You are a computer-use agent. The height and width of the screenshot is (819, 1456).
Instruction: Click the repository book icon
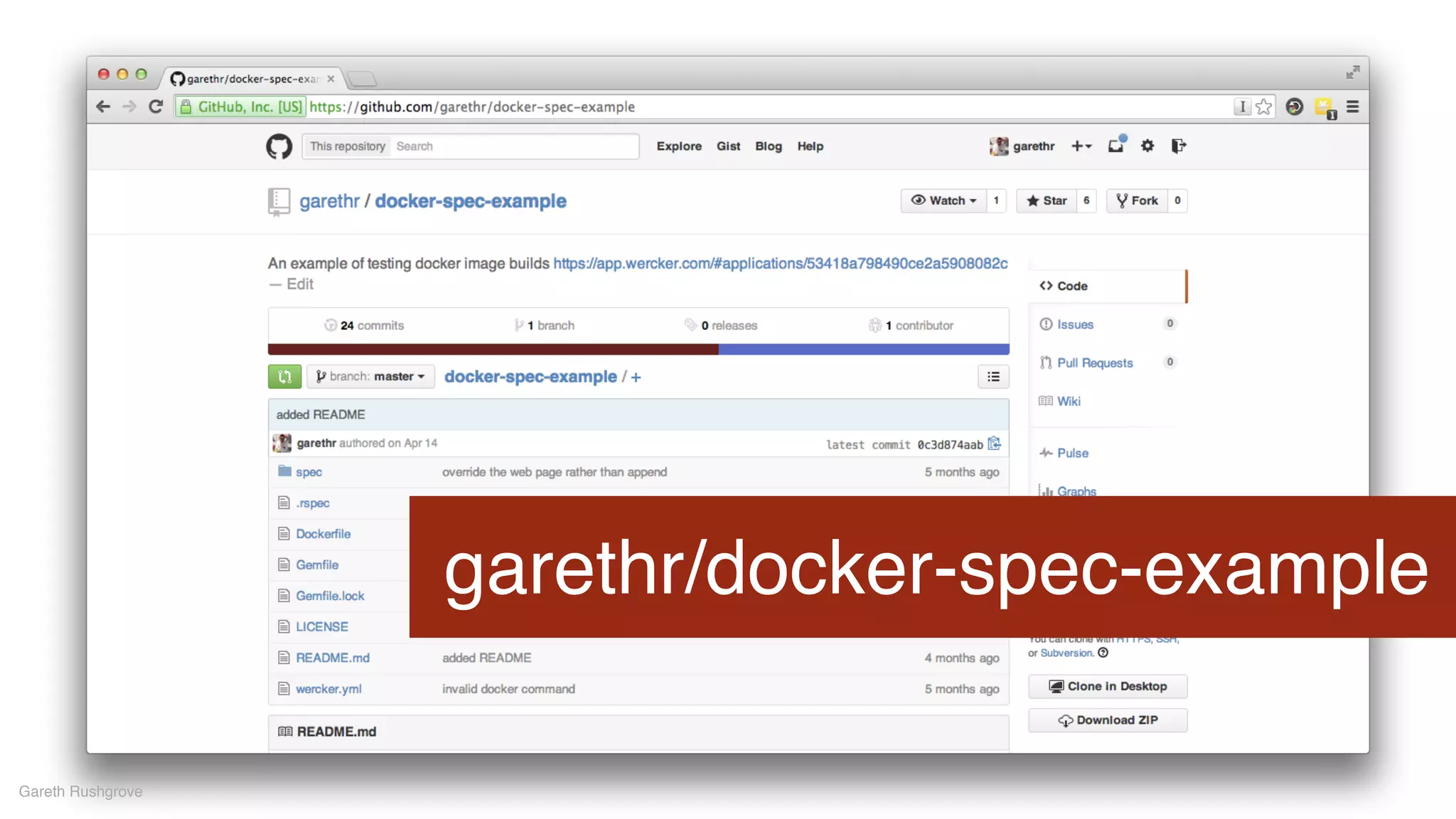[279, 202]
